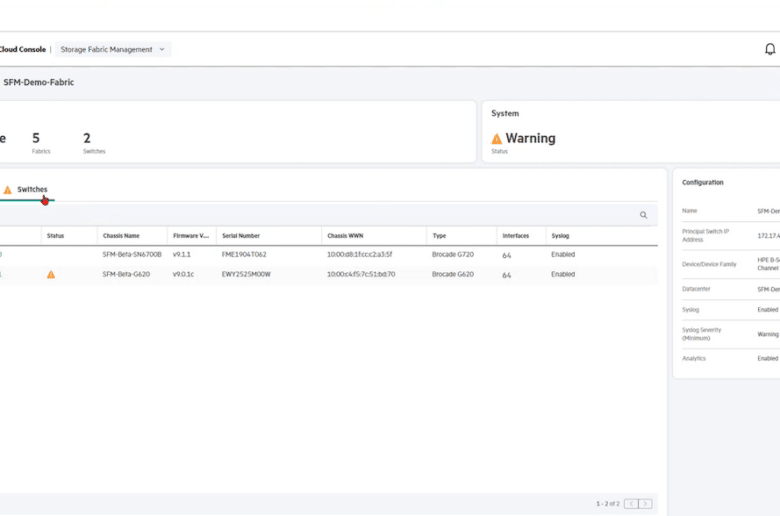This screenshot has width=780, height=516.
Task: Click Syslog Enabled in SFM-Beta-SN6700B row
Action: pyautogui.click(x=563, y=254)
